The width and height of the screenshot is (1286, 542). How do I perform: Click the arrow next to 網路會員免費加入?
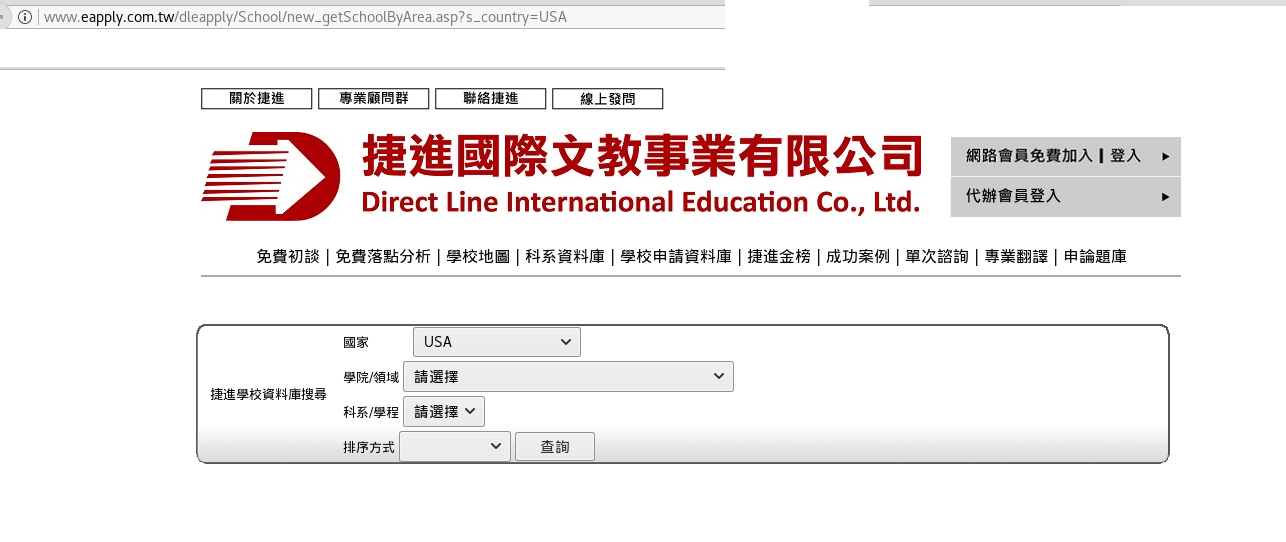click(1165, 157)
